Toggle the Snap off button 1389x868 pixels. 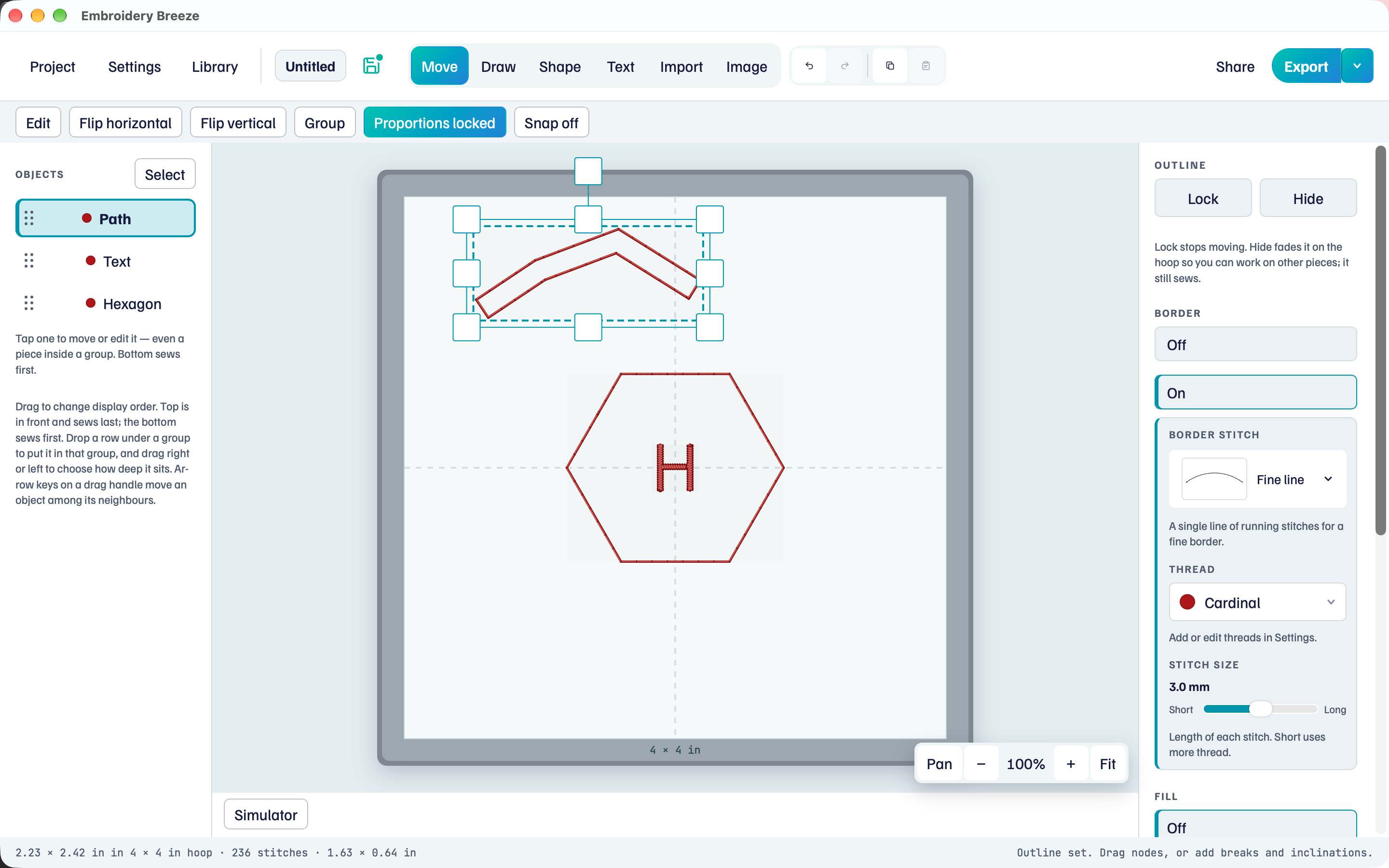point(551,122)
